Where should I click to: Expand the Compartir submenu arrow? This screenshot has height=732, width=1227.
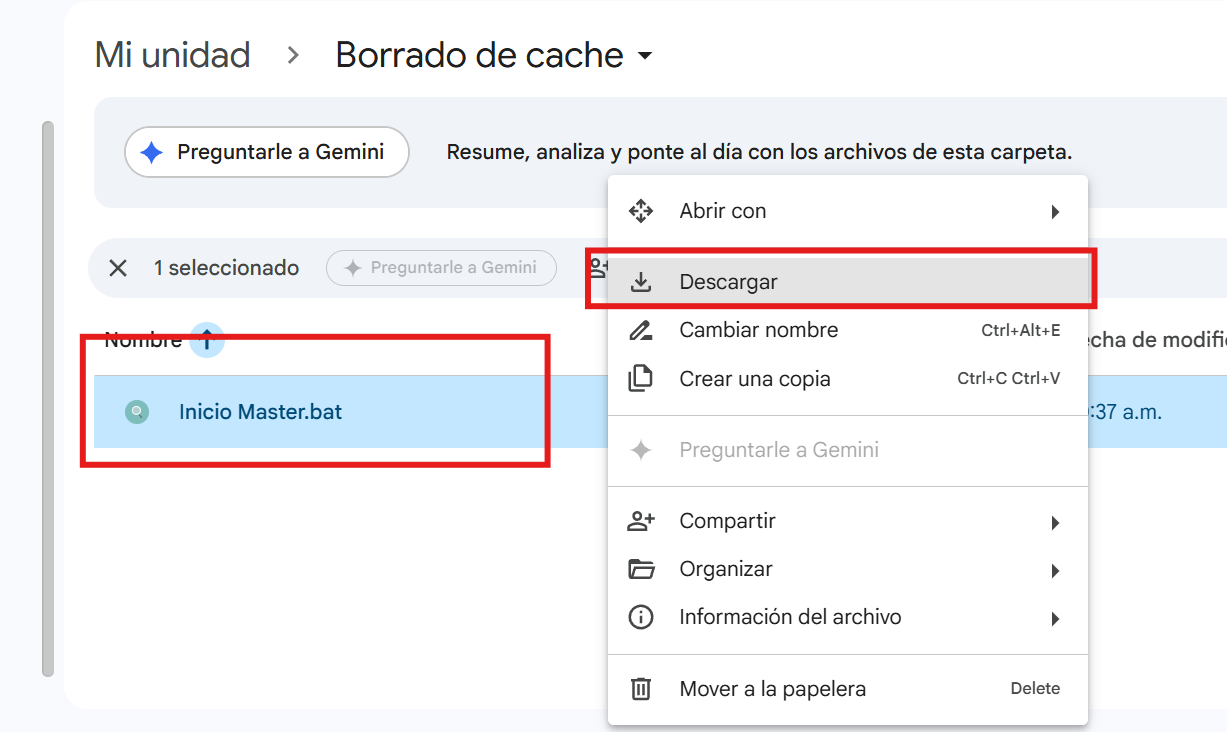point(1055,523)
